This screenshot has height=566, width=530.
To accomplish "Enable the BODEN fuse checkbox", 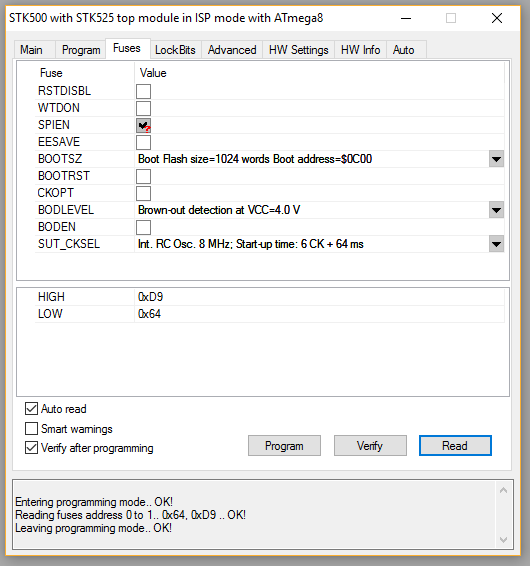I will [x=143, y=227].
